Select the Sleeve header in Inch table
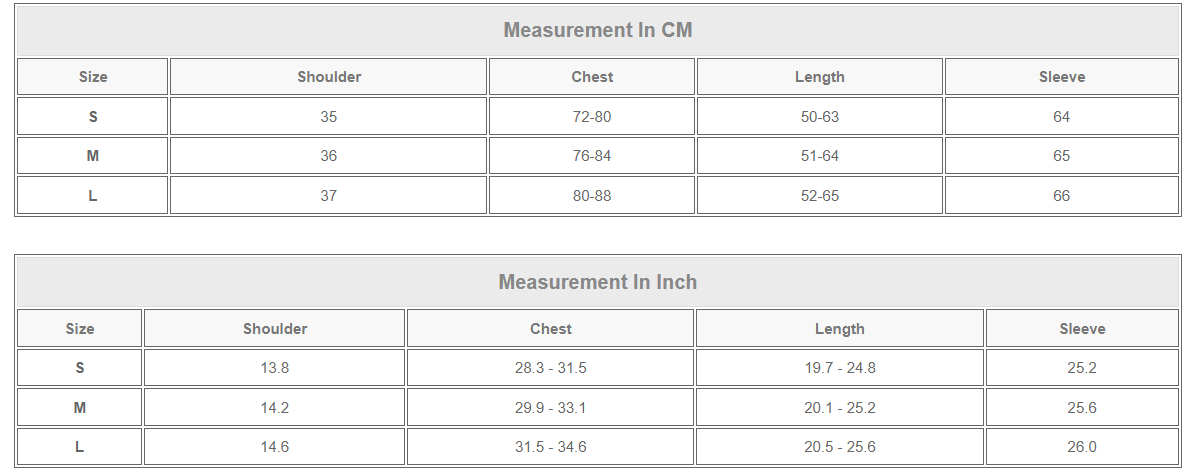This screenshot has height=470, width=1188. pyautogui.click(x=1082, y=329)
